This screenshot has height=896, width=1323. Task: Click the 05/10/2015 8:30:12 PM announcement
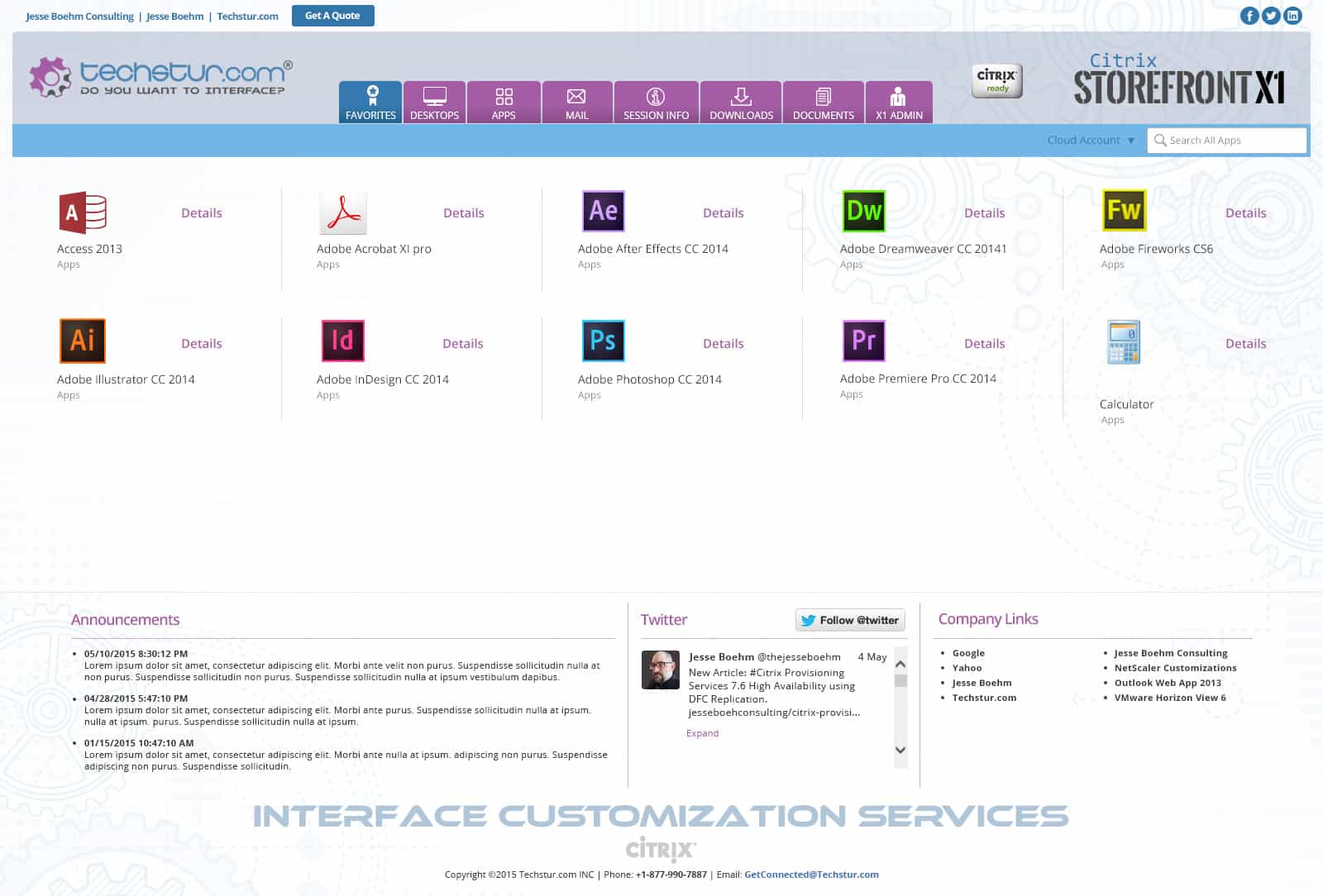tap(136, 654)
